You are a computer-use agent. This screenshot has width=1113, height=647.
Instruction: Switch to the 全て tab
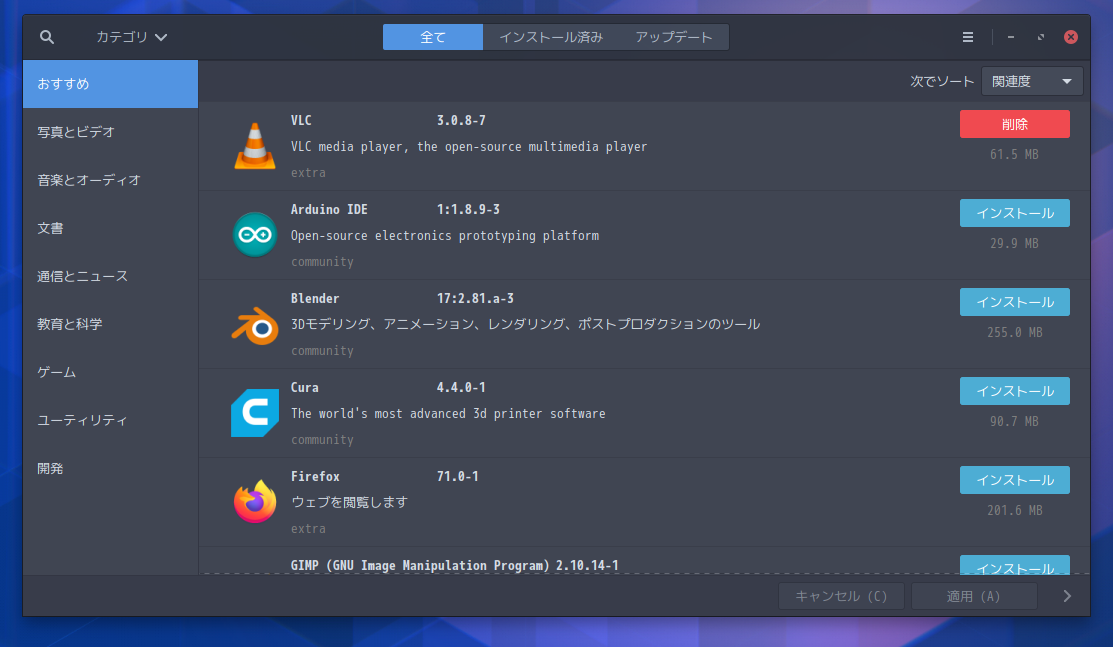(433, 37)
